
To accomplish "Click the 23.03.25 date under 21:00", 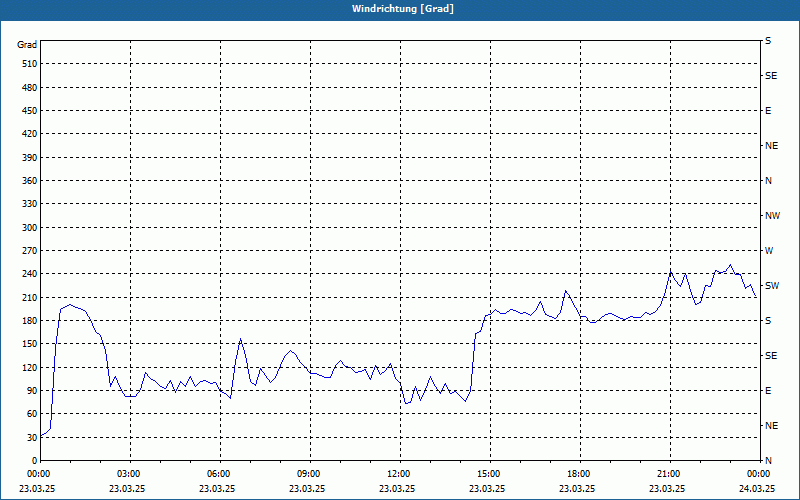I will pyautogui.click(x=667, y=488).
